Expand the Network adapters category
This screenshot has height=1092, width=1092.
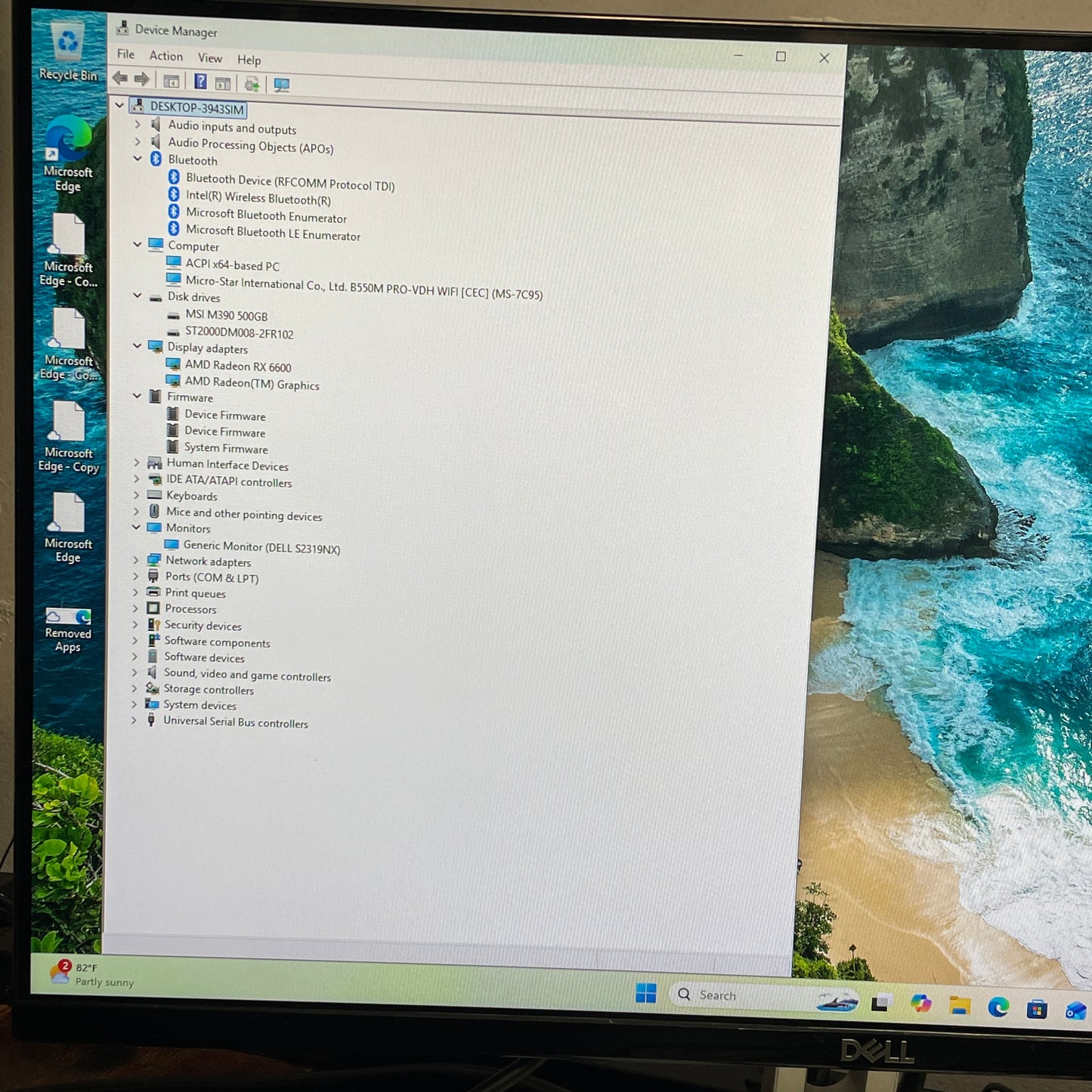coord(135,559)
